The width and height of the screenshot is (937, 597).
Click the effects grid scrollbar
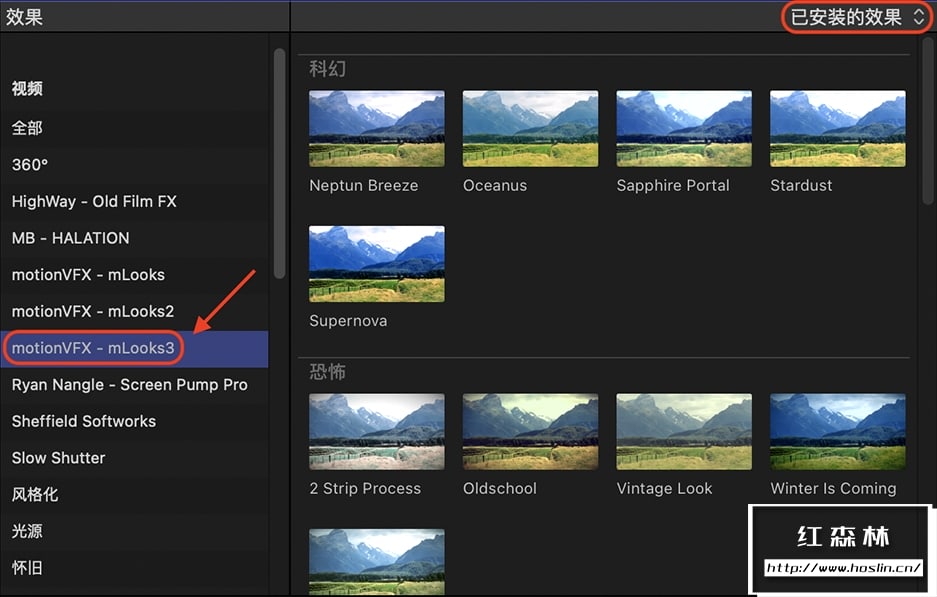(927, 120)
